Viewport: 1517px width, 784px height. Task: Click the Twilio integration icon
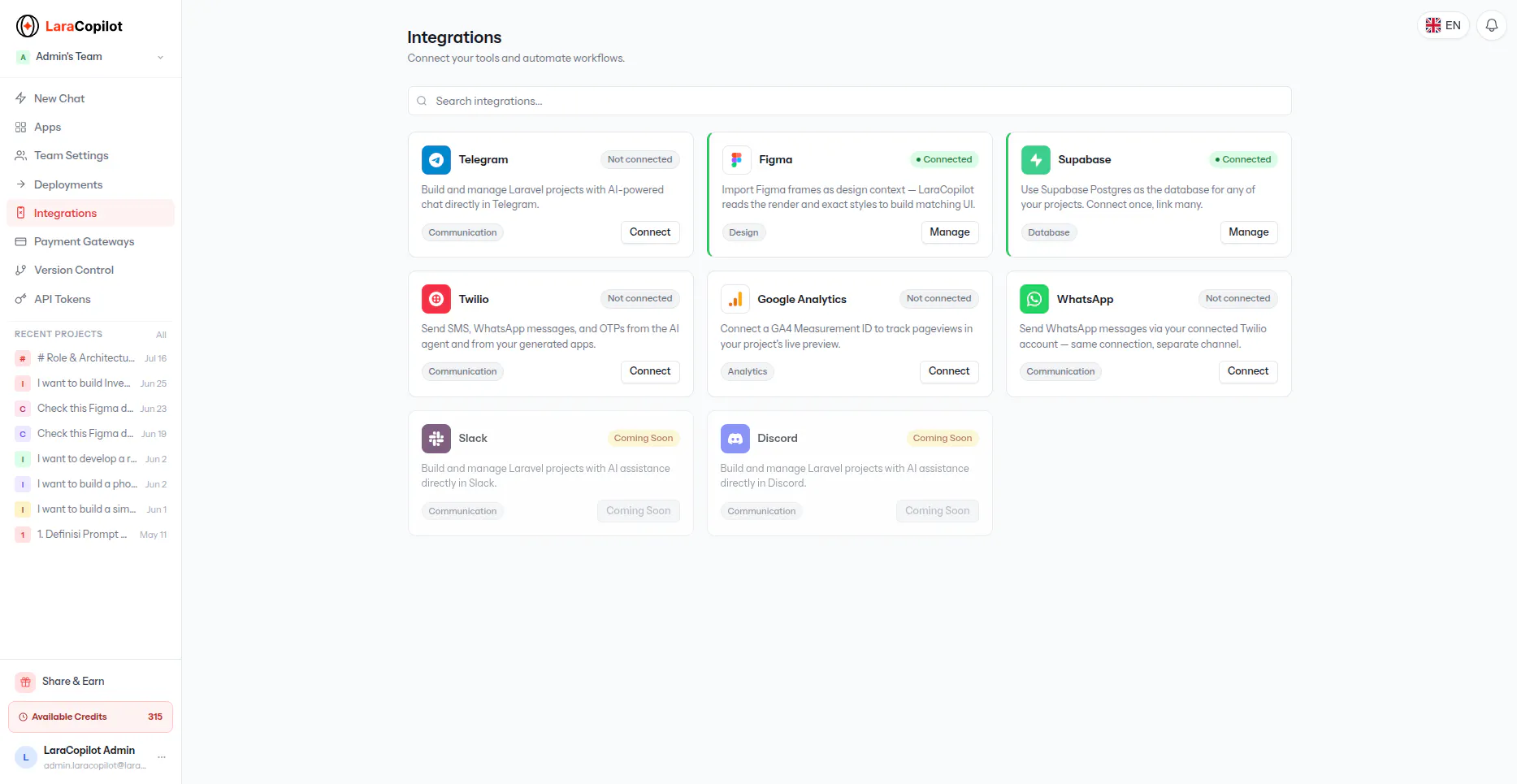(x=436, y=299)
